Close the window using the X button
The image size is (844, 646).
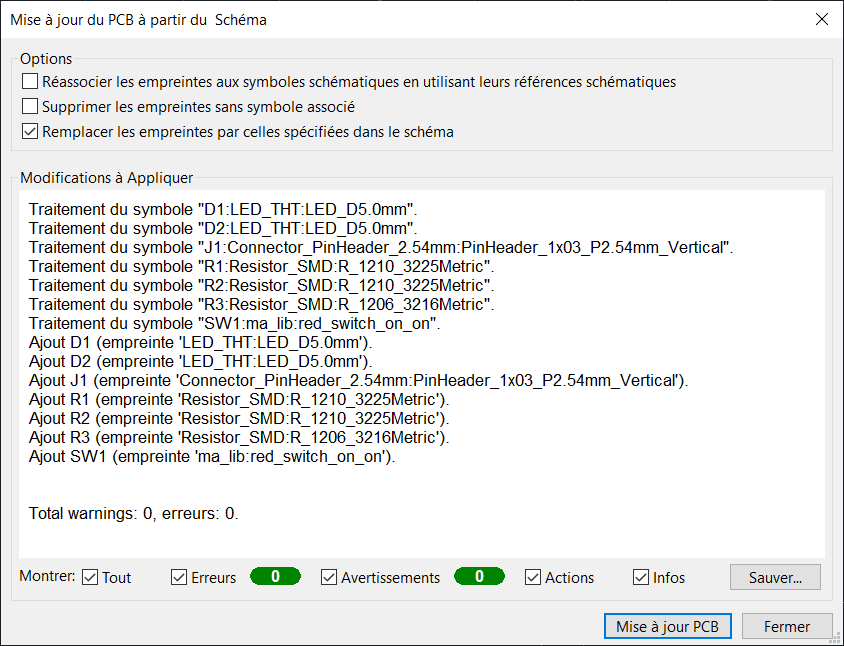[821, 19]
